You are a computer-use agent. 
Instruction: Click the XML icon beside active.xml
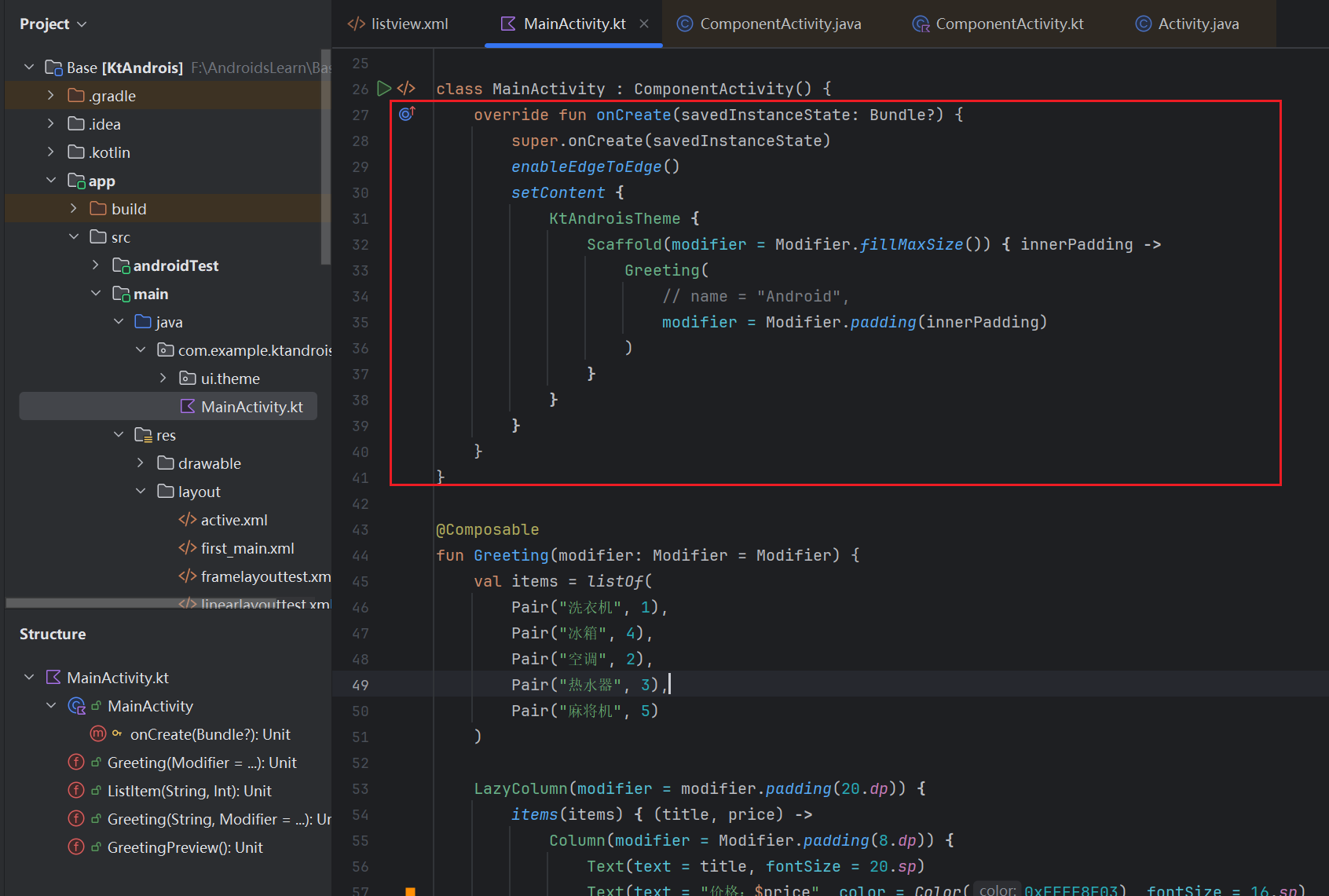click(x=188, y=520)
